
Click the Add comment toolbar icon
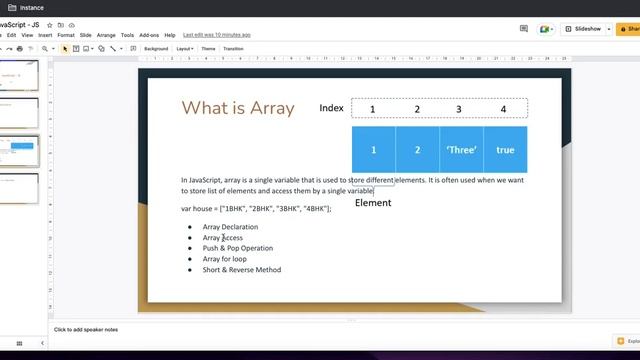pyautogui.click(x=133, y=49)
